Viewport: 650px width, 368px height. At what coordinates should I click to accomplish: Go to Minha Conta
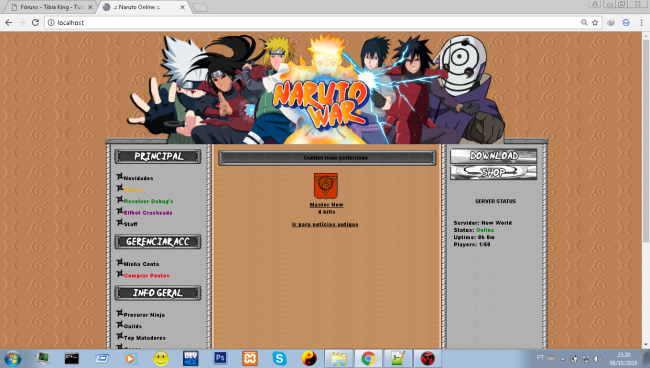(x=141, y=264)
